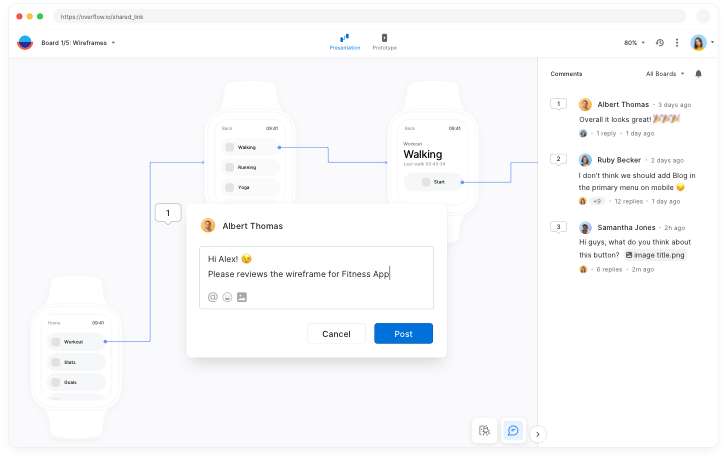The width and height of the screenshot is (727, 461).
Task: Open notifications bell in Comments panel
Action: pyautogui.click(x=698, y=73)
